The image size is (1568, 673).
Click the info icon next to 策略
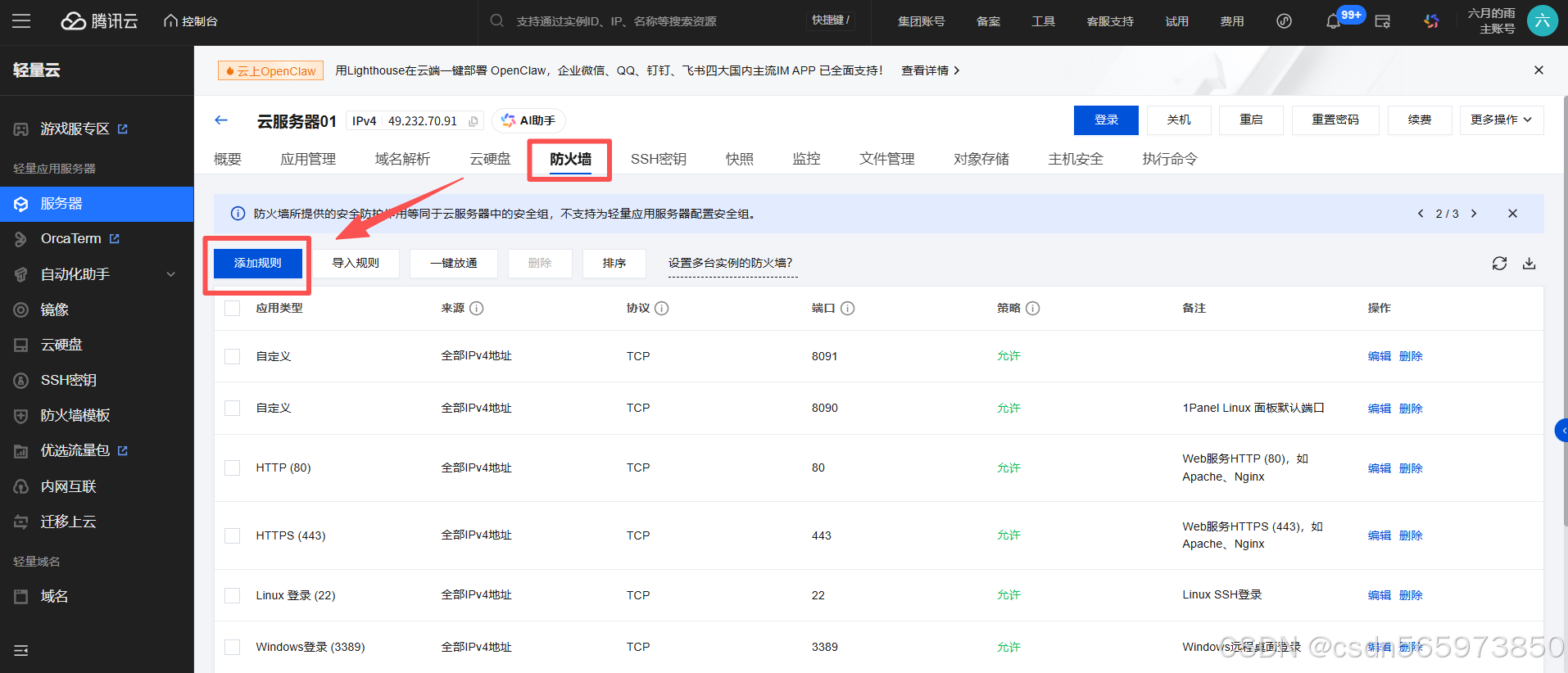coord(1033,308)
